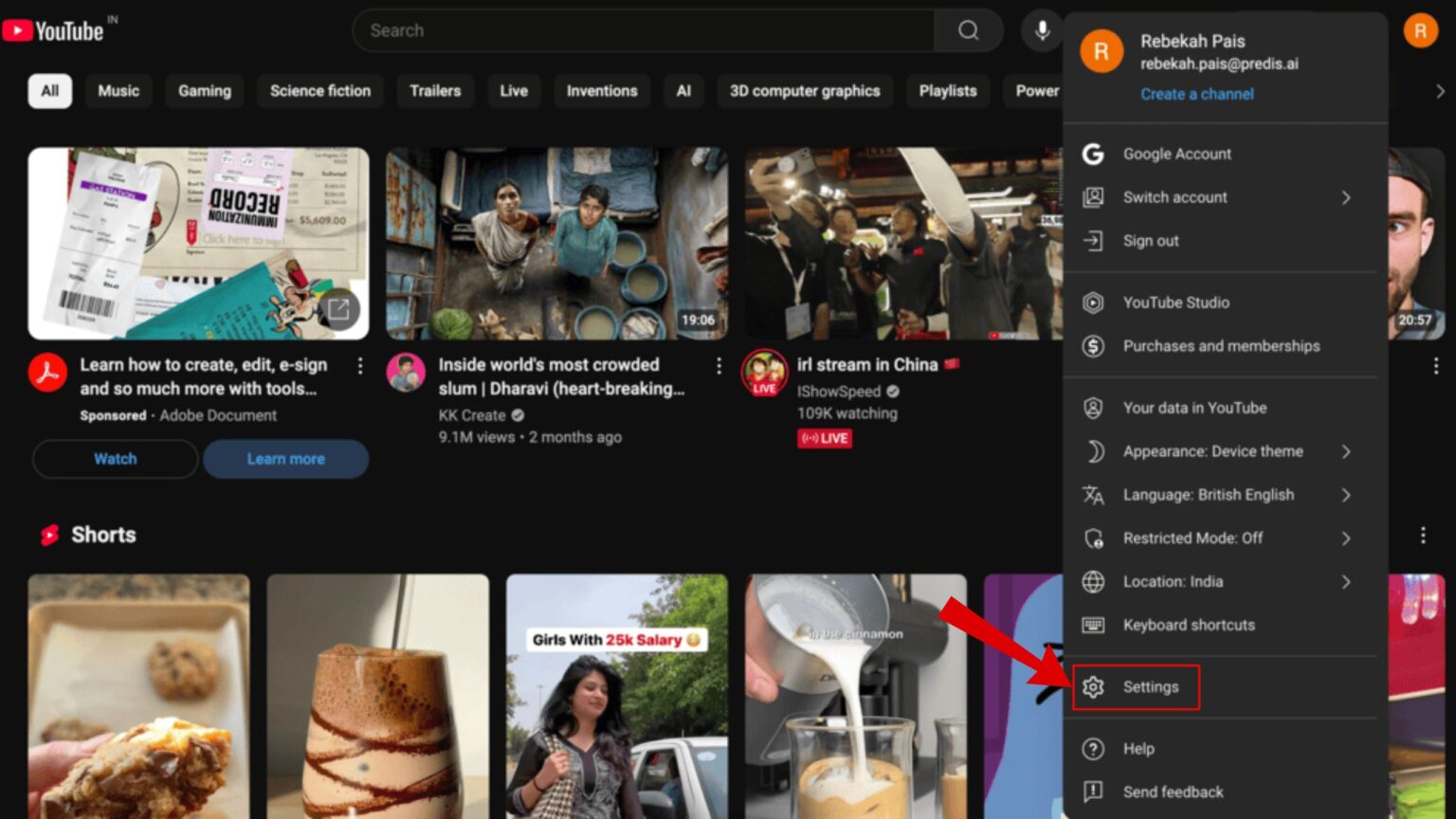Click the Create a channel link
This screenshot has width=1456, height=819.
click(1196, 94)
